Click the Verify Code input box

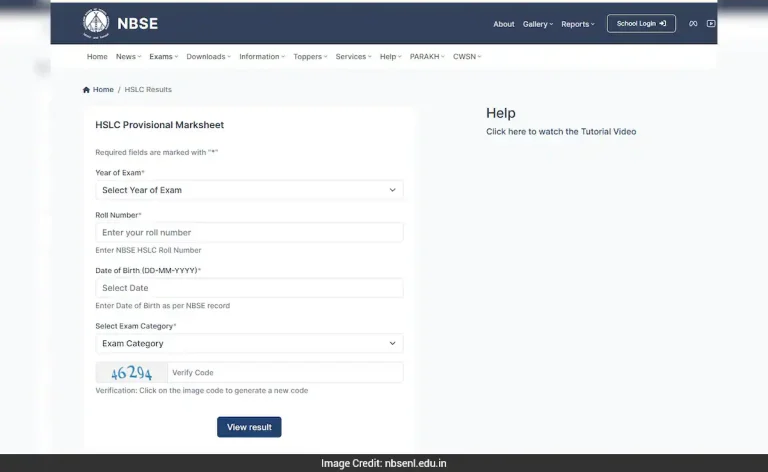[x=285, y=373]
